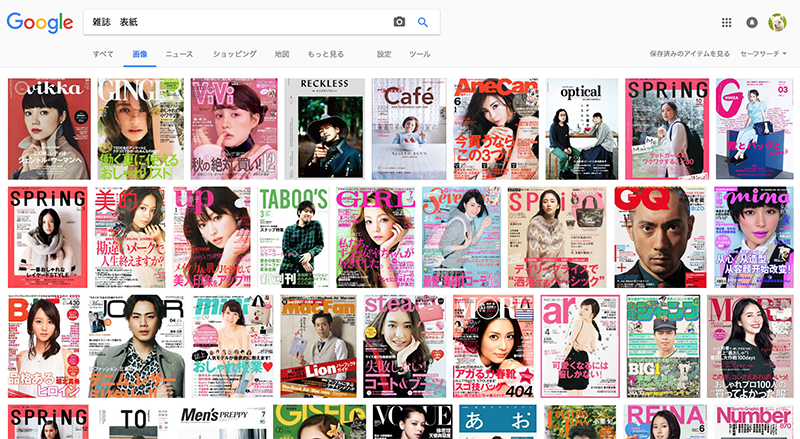Open the GINGER magazine cover thumbnail

click(140, 129)
